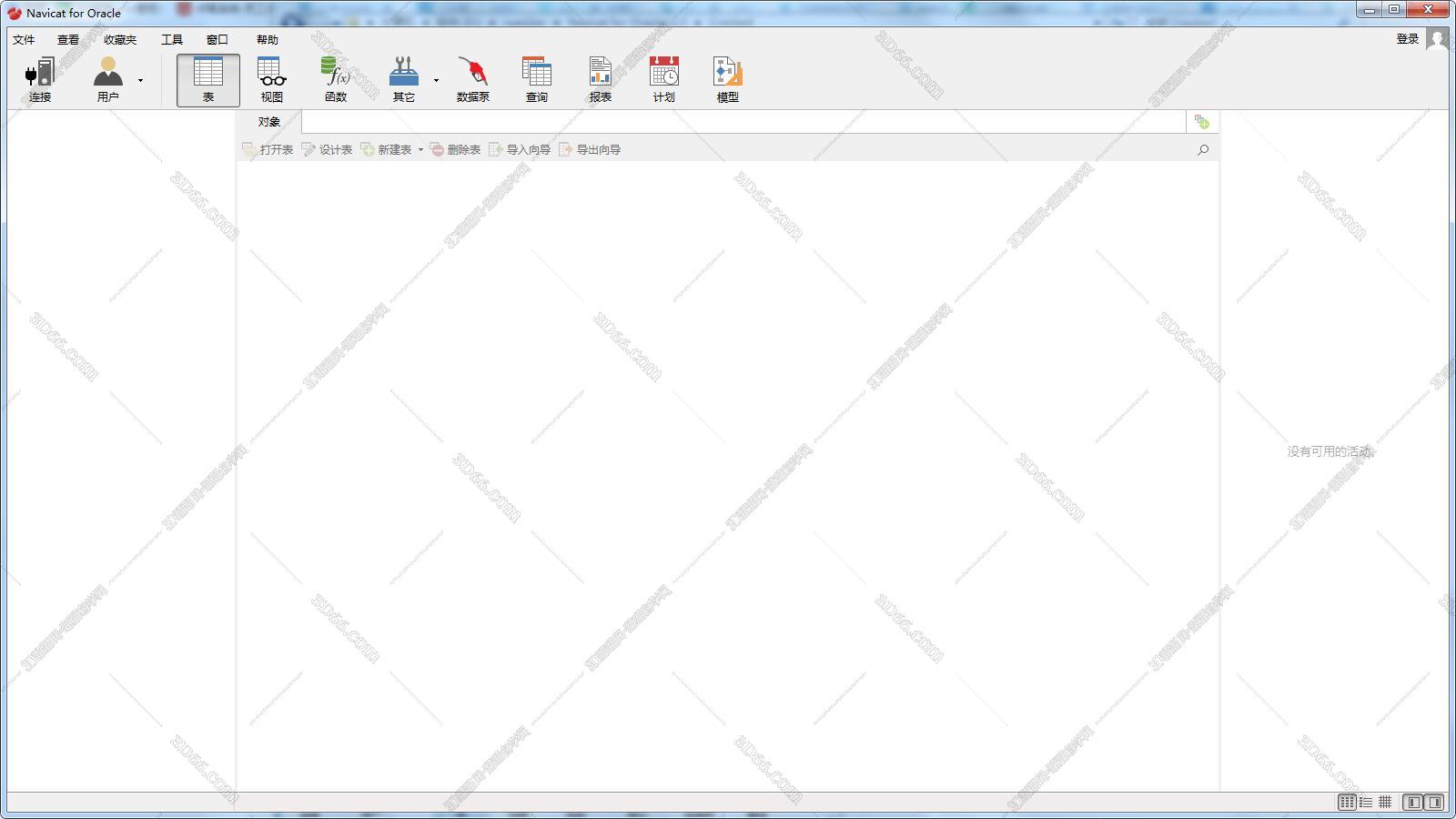The height and width of the screenshot is (819, 1456).
Task: Select the 函数 (Function) toolbar icon
Action: [335, 79]
